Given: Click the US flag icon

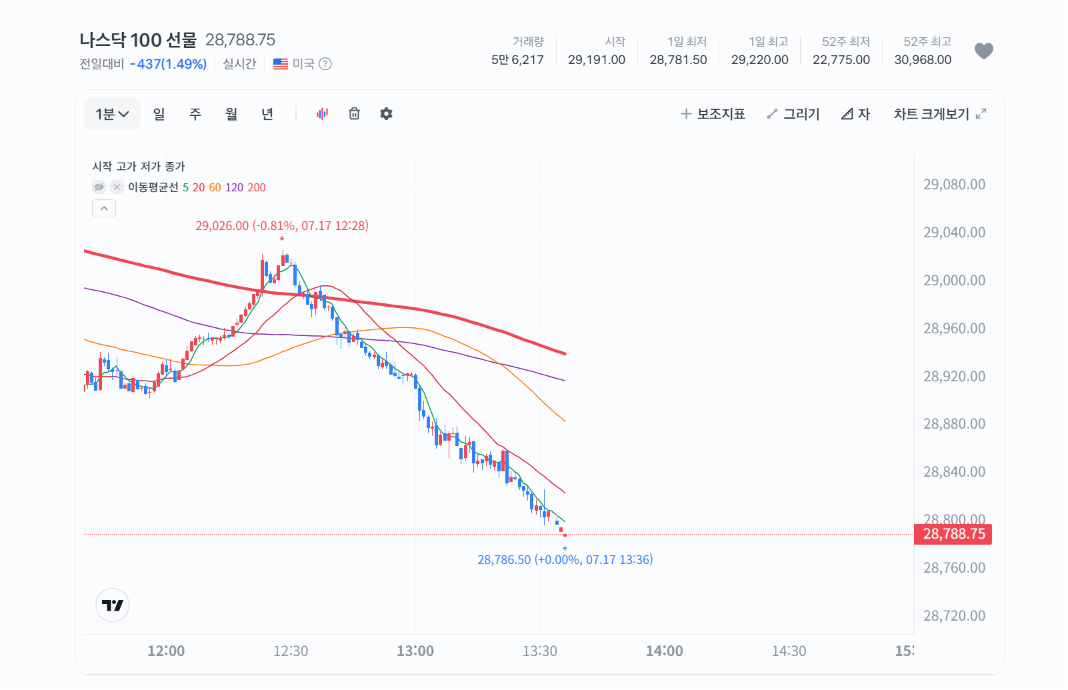Looking at the screenshot, I should (x=281, y=64).
